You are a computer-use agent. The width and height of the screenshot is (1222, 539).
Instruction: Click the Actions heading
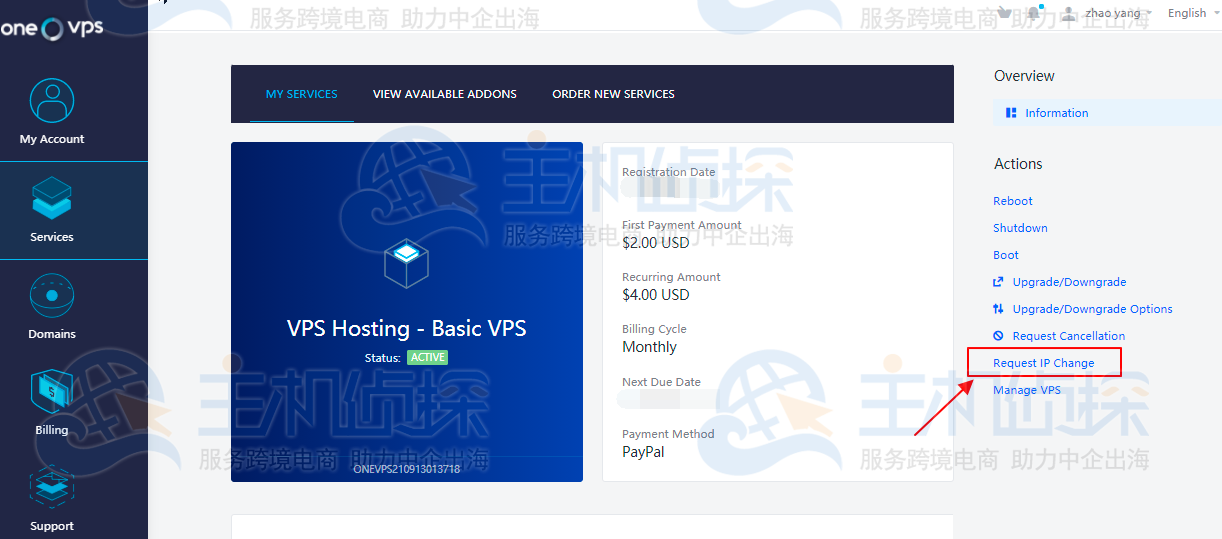point(1018,164)
